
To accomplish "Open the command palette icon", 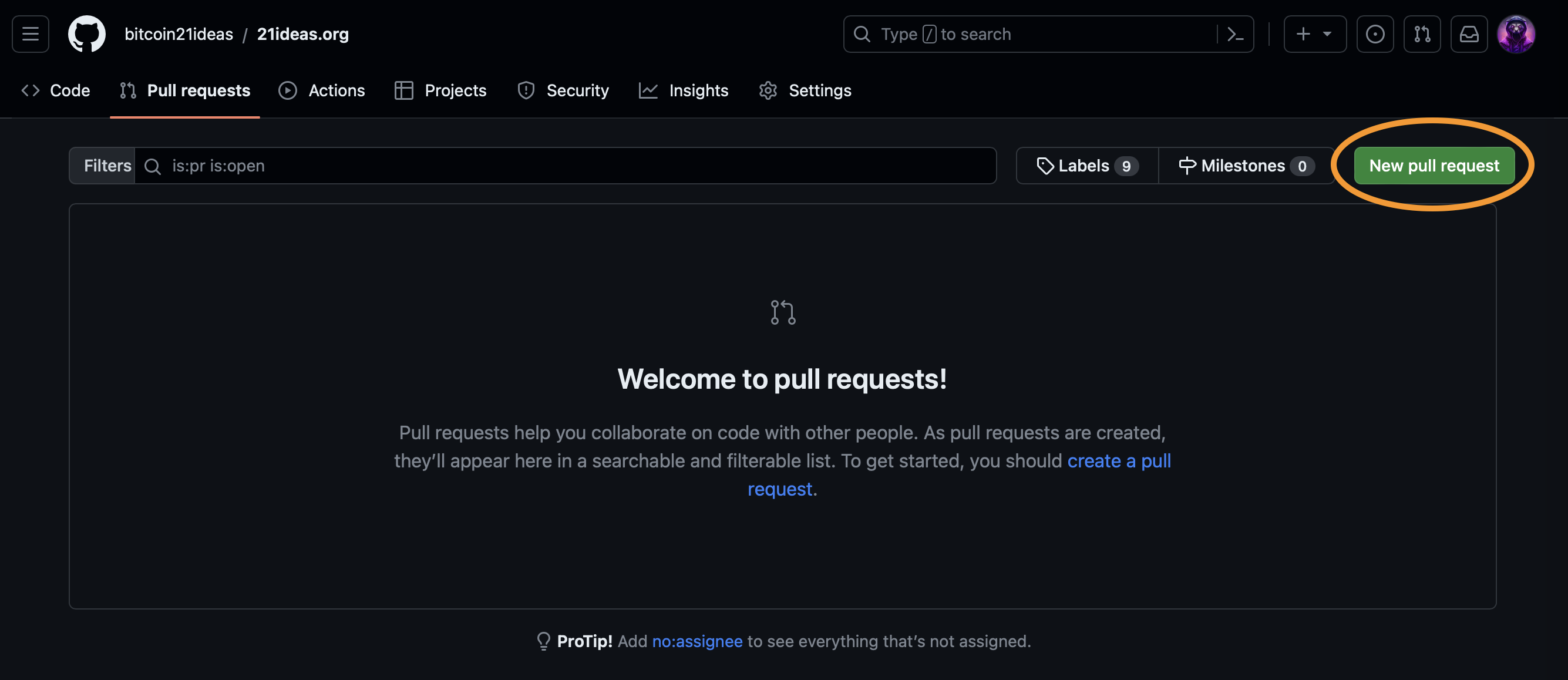I will 1235,34.
